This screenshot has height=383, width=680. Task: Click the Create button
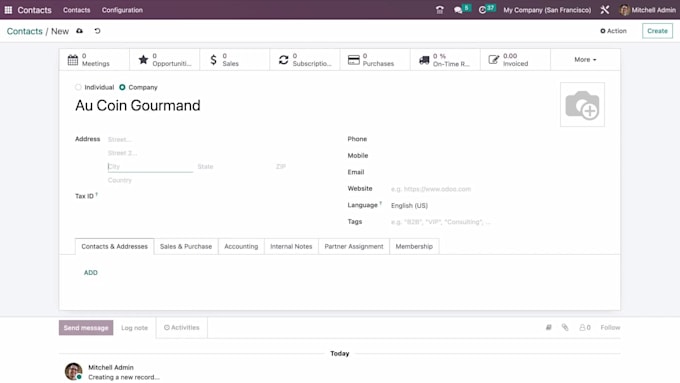coord(657,31)
